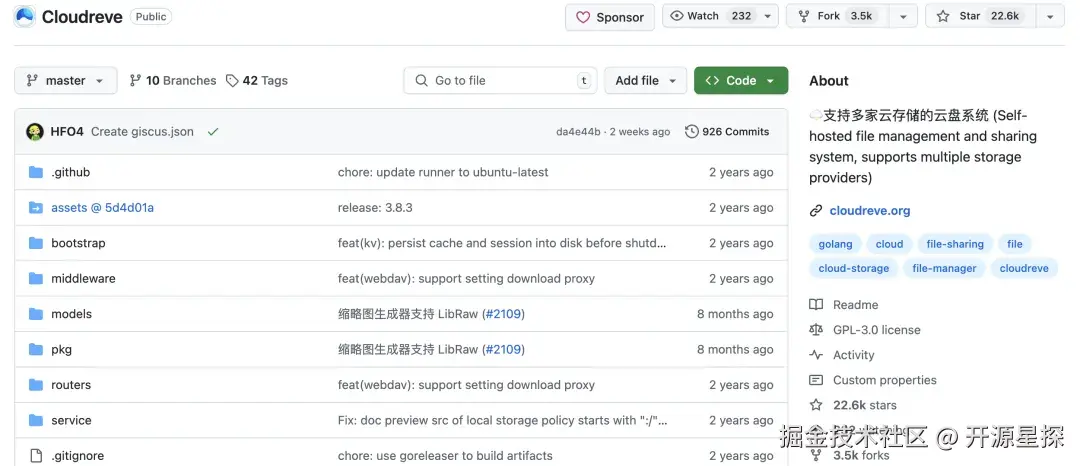The width and height of the screenshot is (1080, 466).
Task: Select the golang topic tag
Action: [x=835, y=244]
